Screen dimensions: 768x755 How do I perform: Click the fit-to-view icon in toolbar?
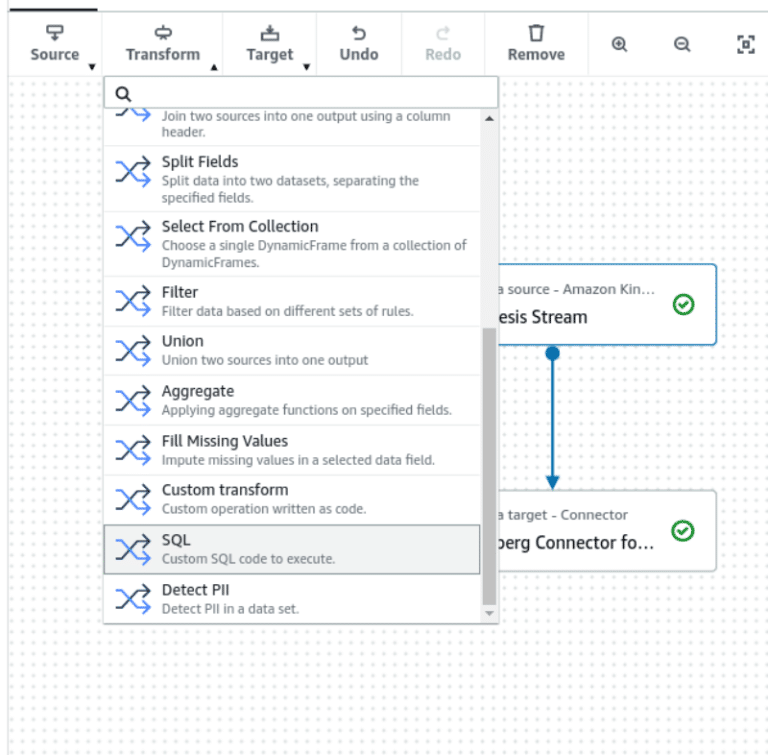pyautogui.click(x=745, y=44)
